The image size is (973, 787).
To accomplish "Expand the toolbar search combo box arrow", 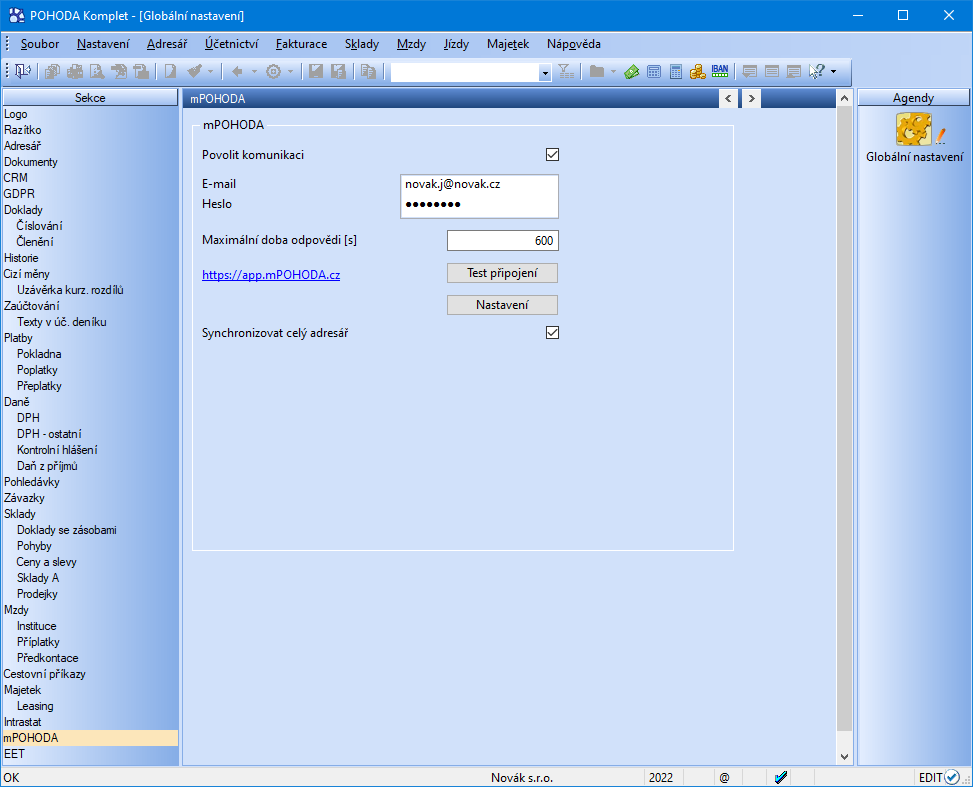I will [x=545, y=73].
